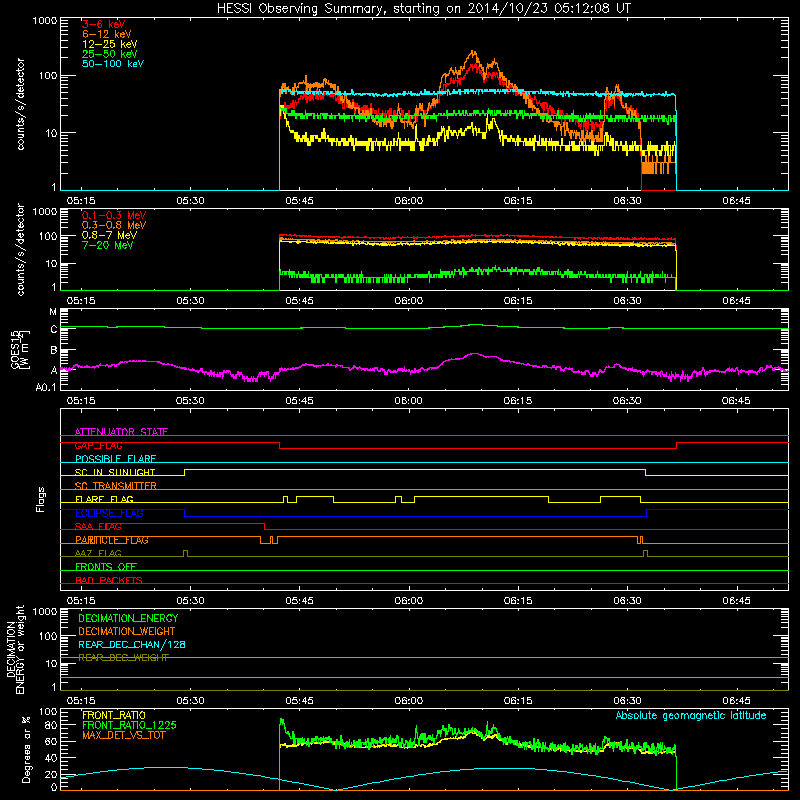Click the 05:30 tick under the decimation plot

coord(190,701)
